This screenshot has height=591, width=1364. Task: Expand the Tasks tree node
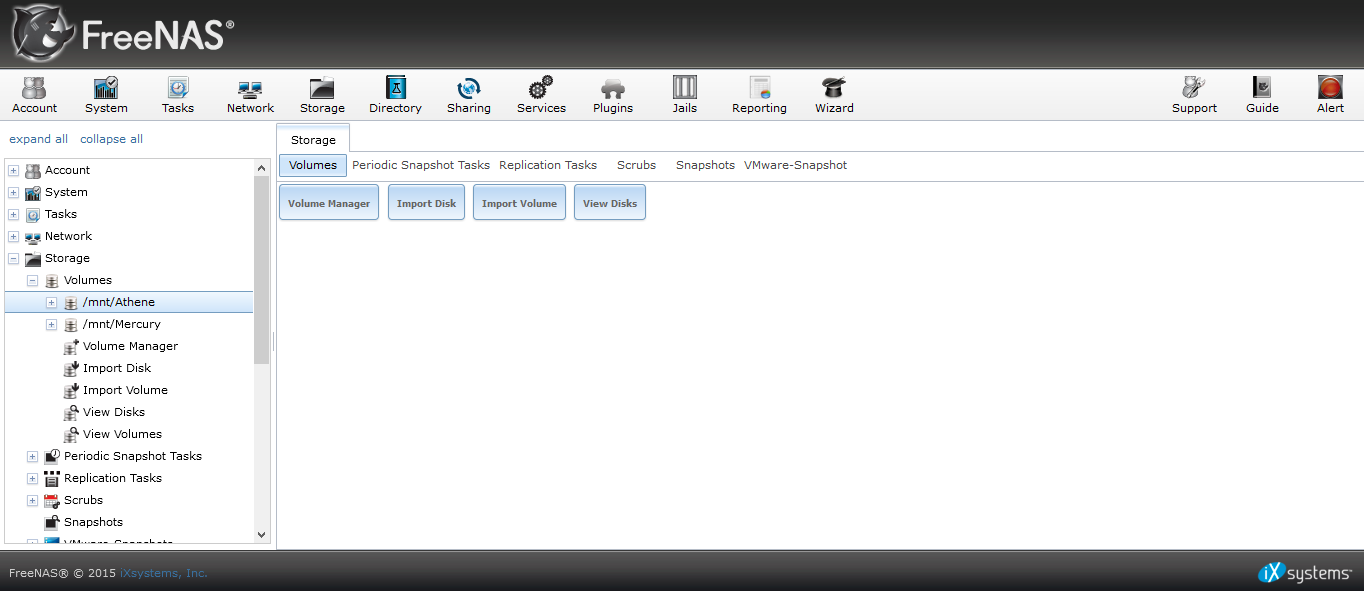pyautogui.click(x=14, y=215)
